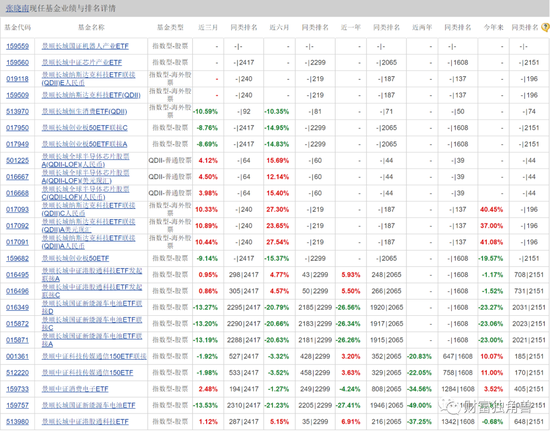Open fund code 017950 link
This screenshot has width=550, height=431.
tap(18, 128)
